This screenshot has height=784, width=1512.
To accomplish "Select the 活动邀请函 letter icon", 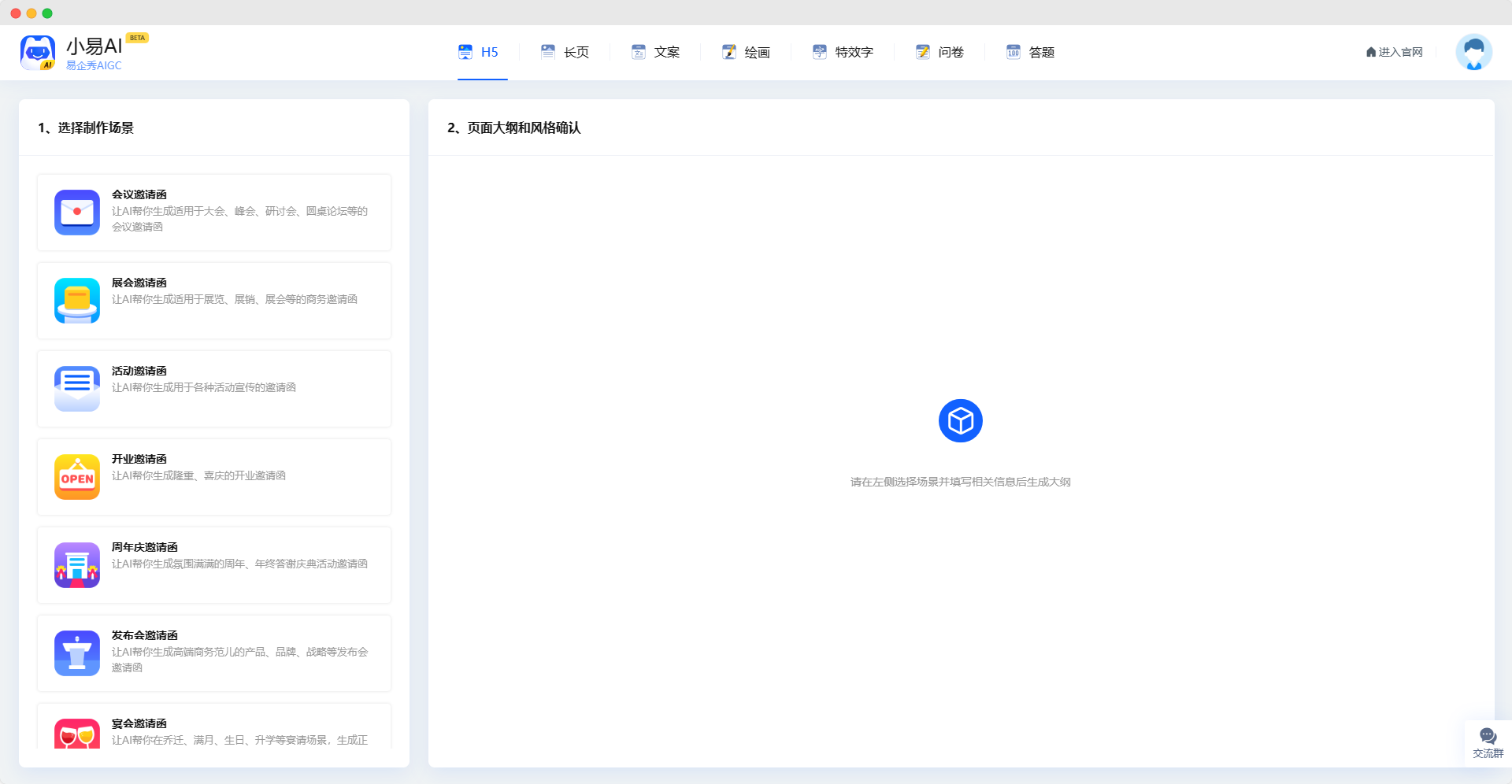I will [77, 389].
